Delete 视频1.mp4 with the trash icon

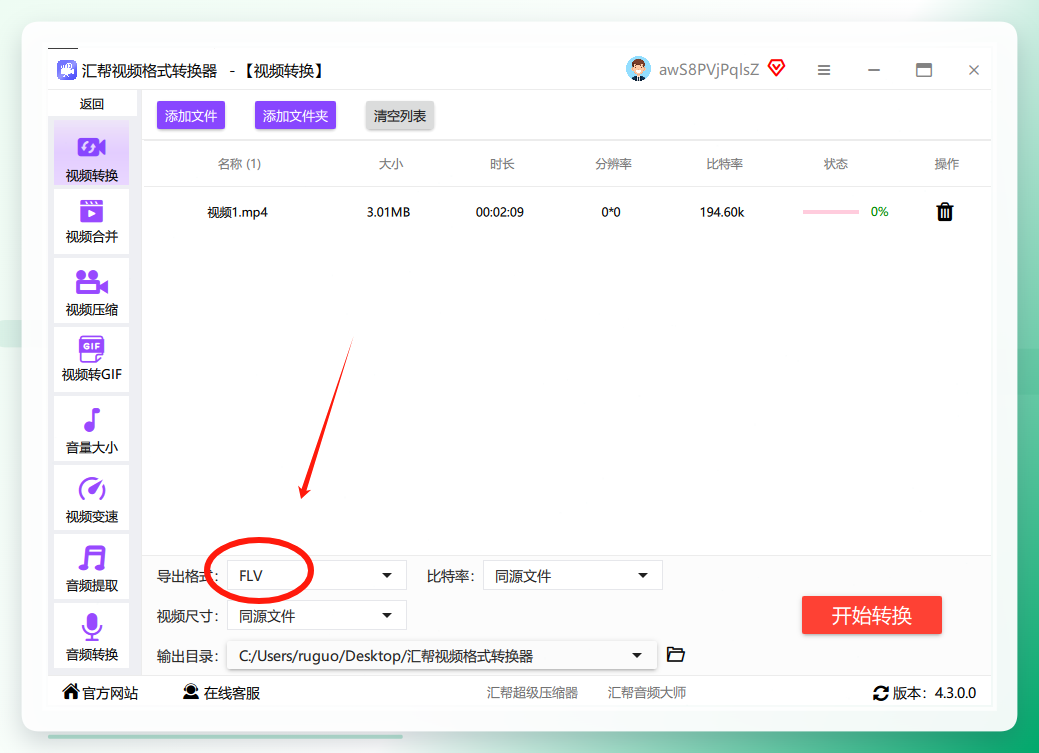pyautogui.click(x=945, y=212)
